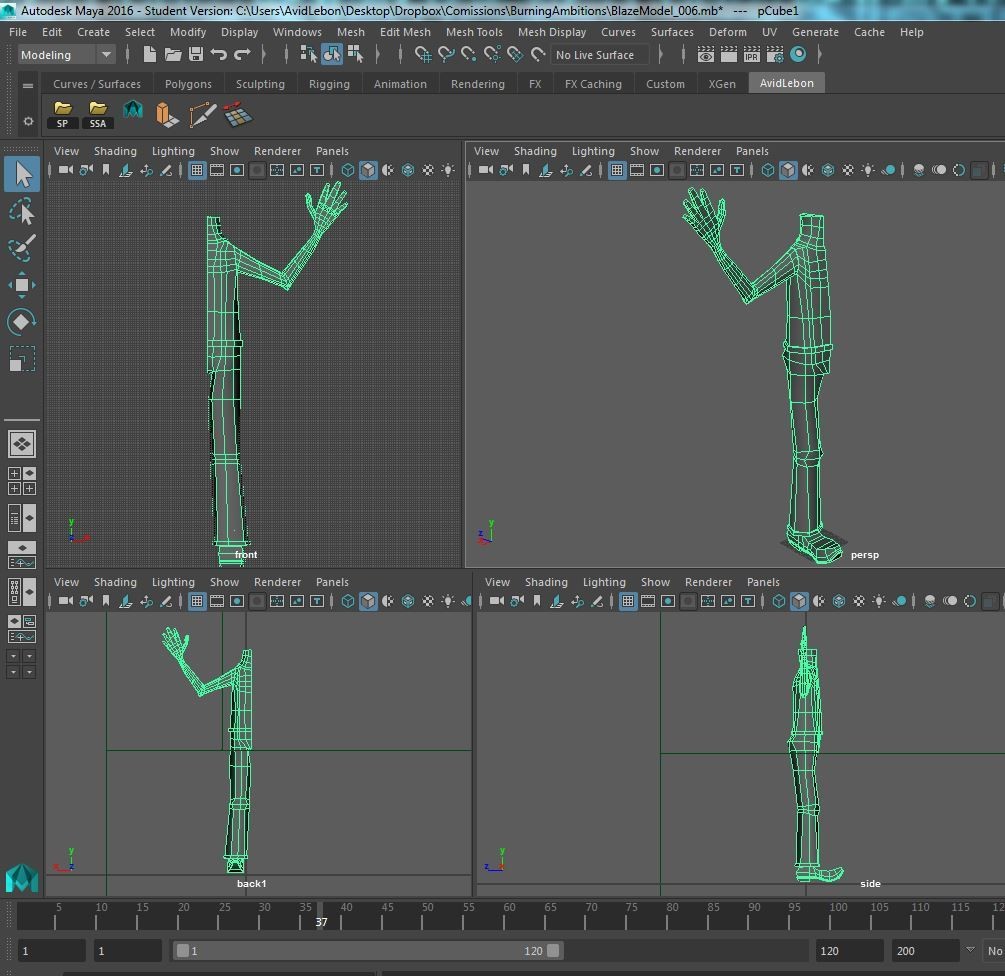Expand the shelf options gear menu
Screen dimensions: 1005x976
[28, 121]
